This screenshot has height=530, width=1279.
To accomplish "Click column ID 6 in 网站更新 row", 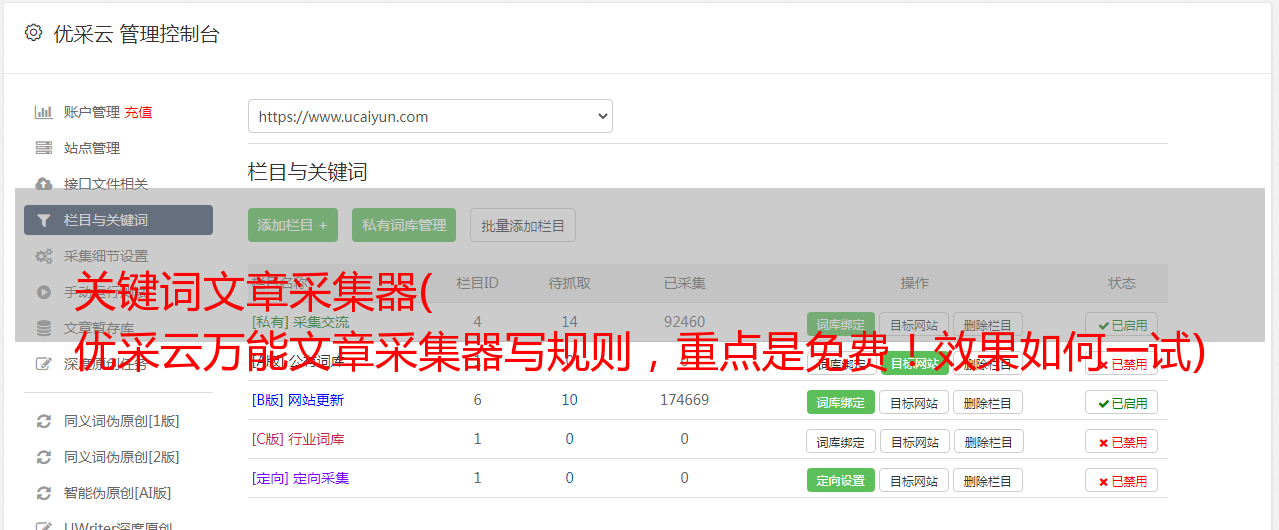I will [477, 400].
